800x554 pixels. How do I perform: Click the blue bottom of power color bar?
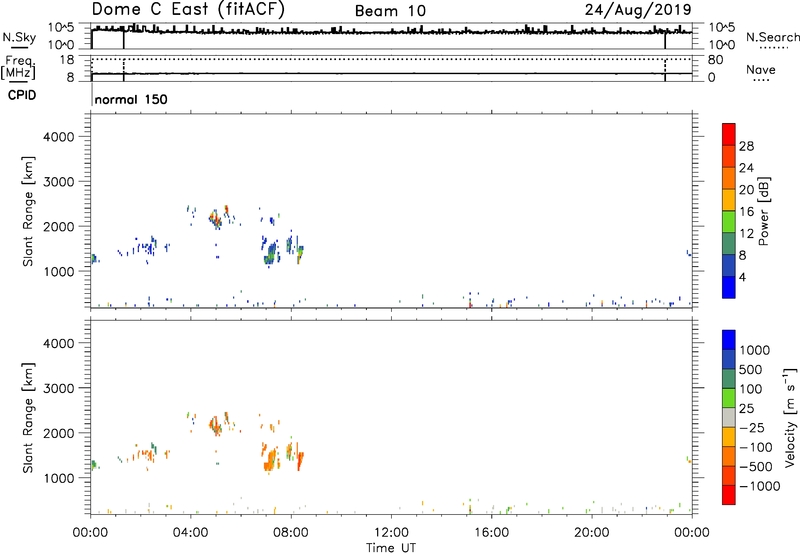tap(729, 287)
